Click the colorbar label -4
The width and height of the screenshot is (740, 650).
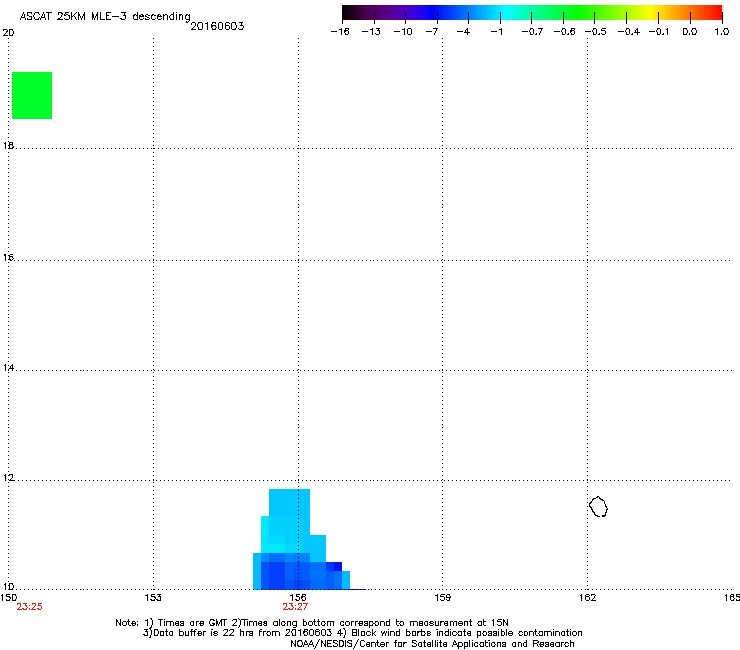[463, 32]
